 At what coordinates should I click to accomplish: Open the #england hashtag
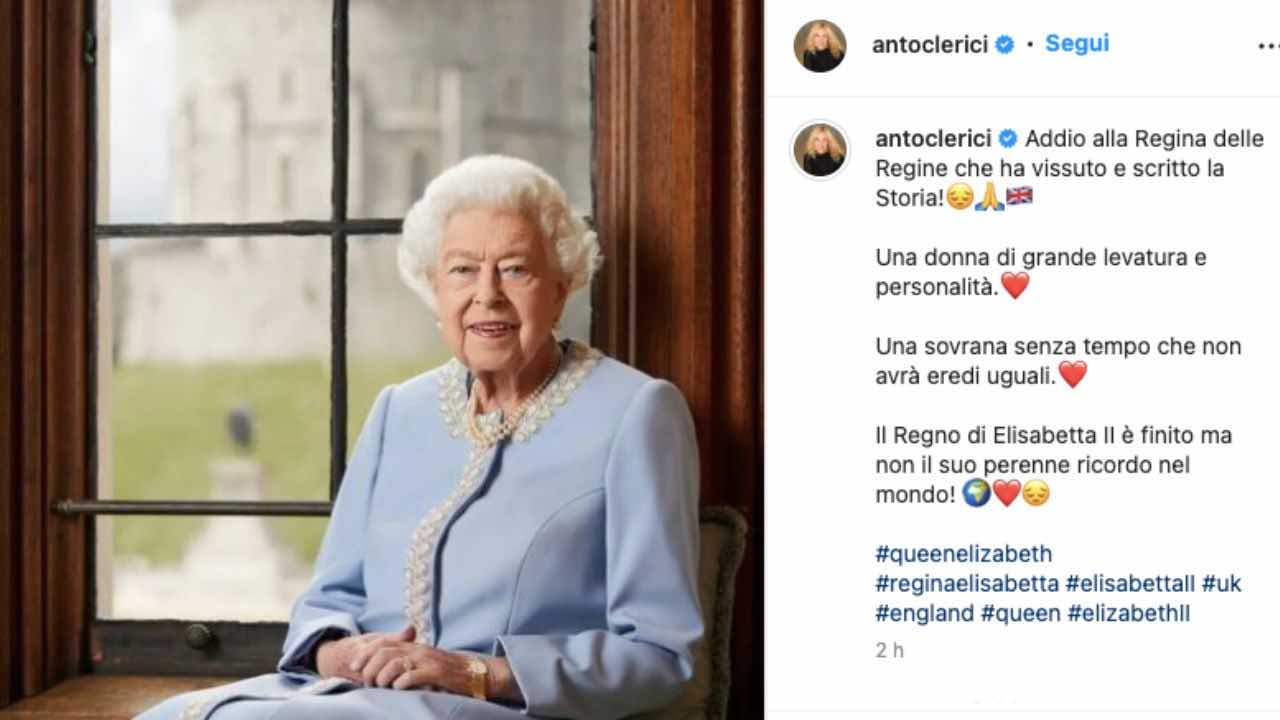(x=924, y=613)
